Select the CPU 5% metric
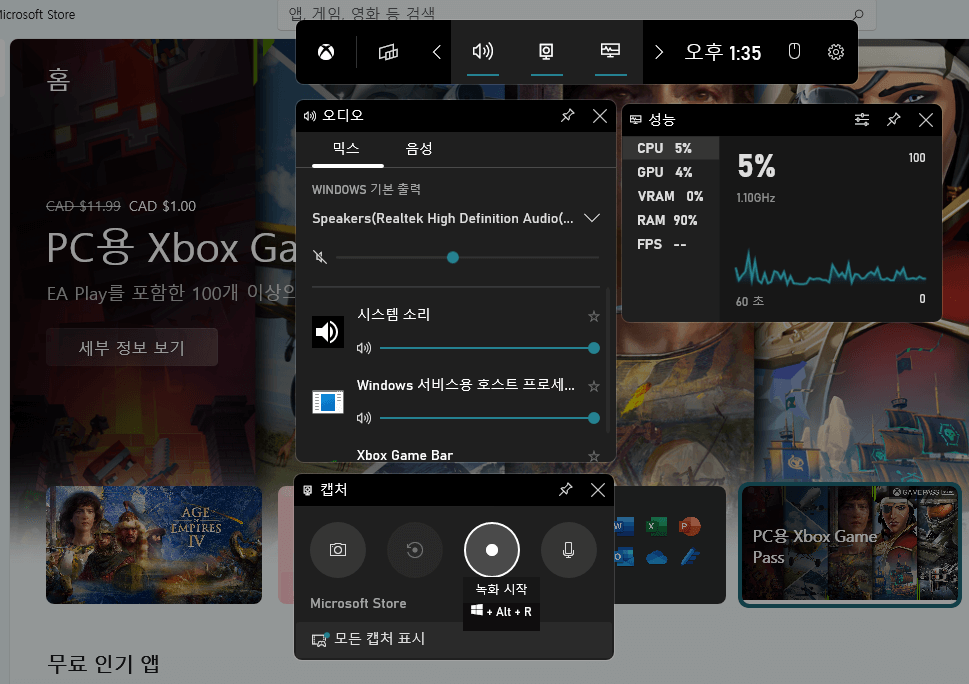 point(671,148)
